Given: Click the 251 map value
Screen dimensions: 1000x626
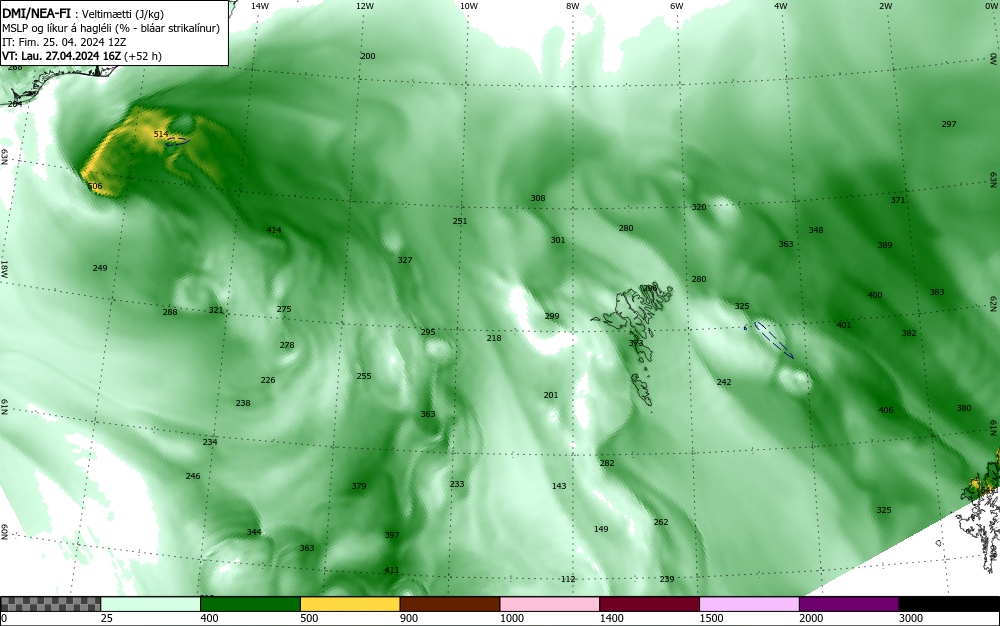Looking at the screenshot, I should tap(460, 221).
